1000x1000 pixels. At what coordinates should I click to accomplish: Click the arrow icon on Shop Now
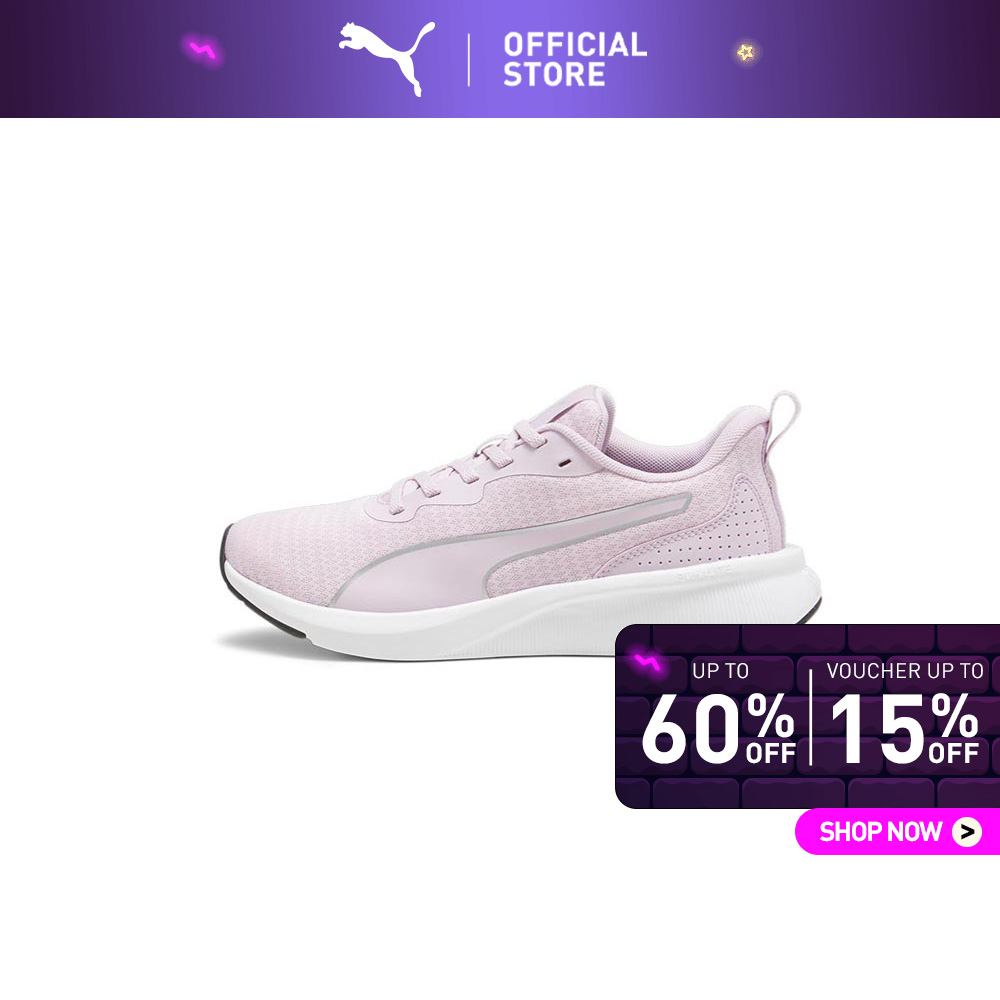[x=967, y=832]
